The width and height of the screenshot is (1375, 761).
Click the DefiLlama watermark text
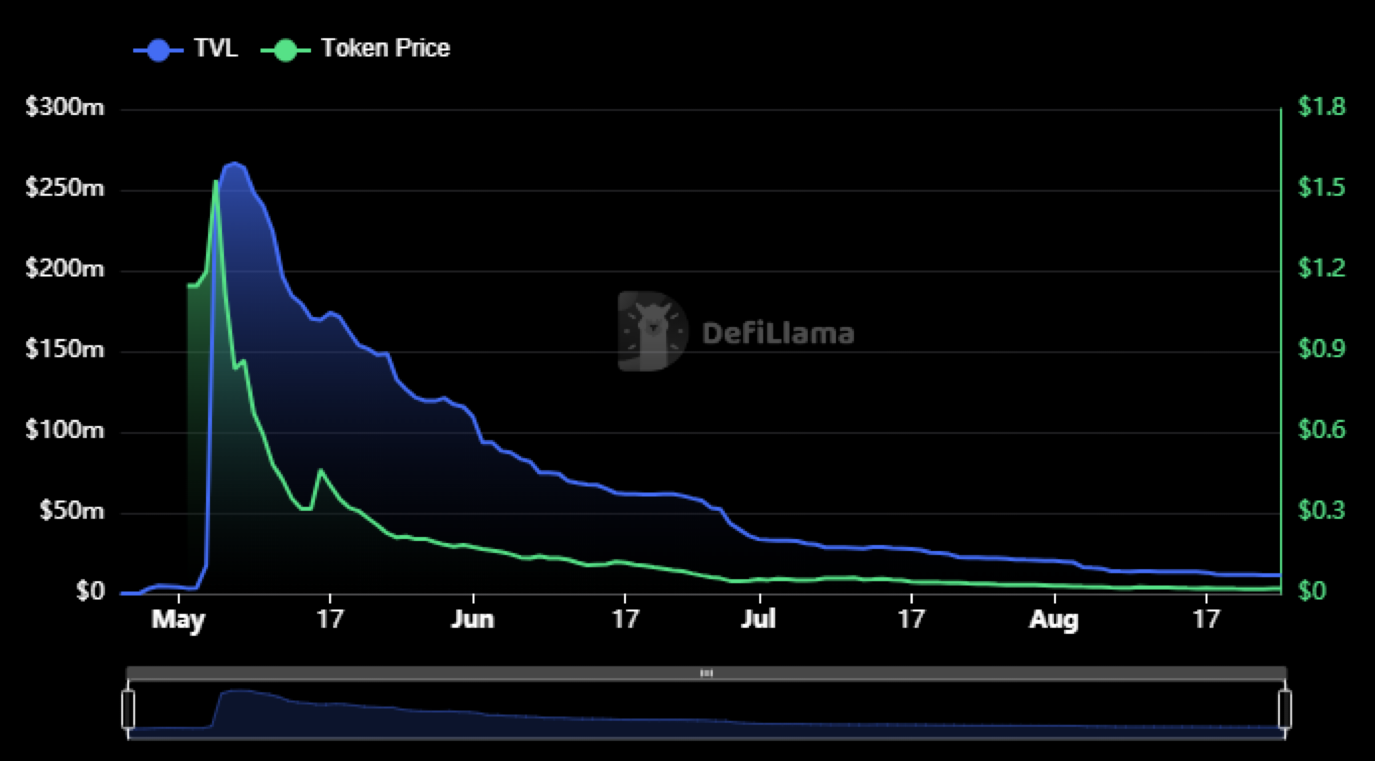778,333
